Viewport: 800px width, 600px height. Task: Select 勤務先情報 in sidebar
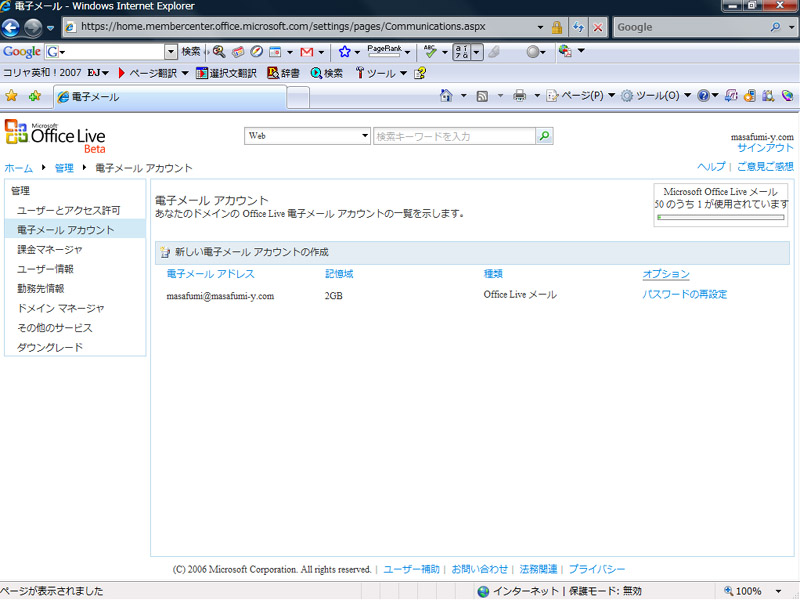(41, 288)
